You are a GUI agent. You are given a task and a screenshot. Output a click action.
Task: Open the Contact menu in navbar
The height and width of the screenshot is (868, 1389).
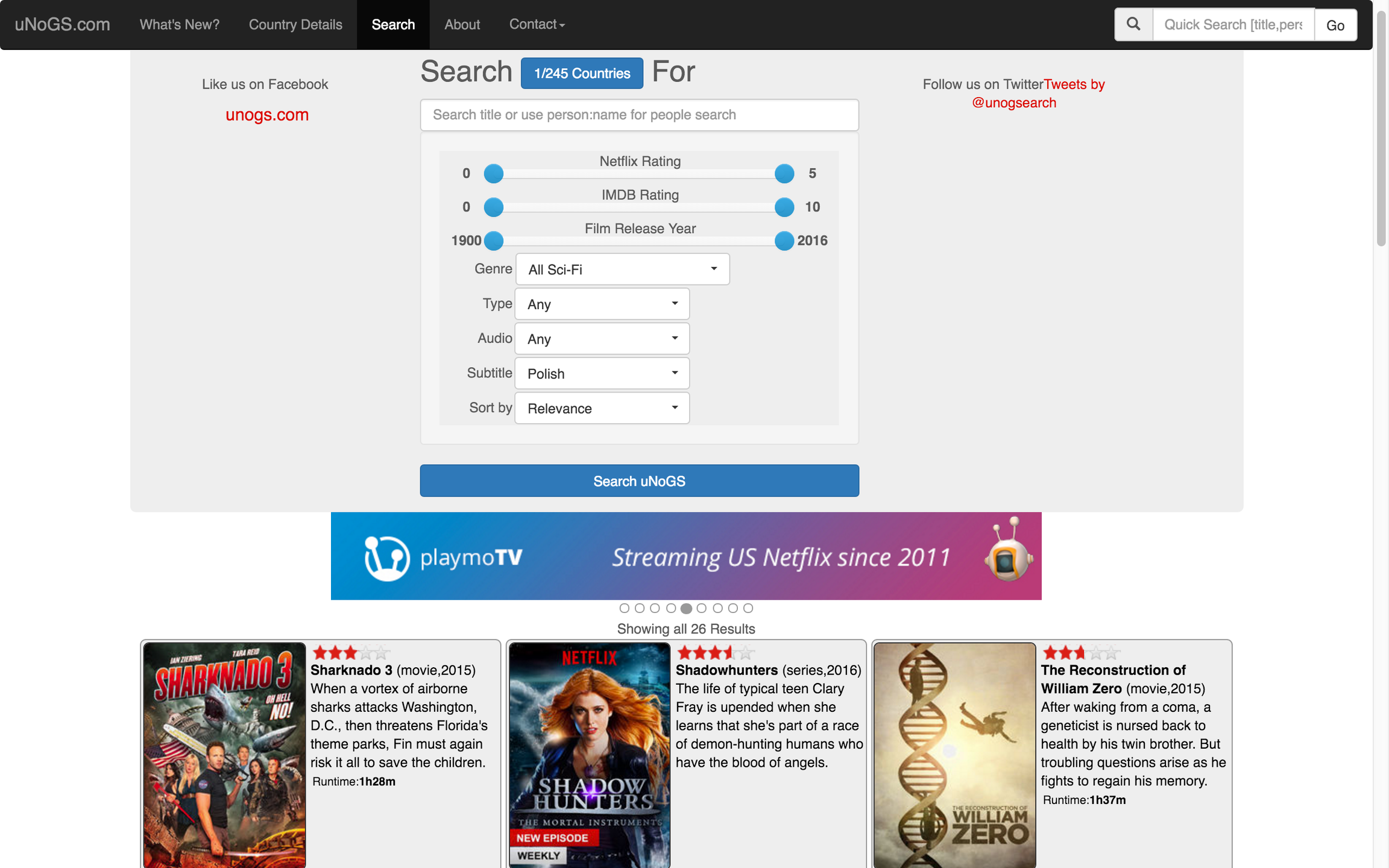pyautogui.click(x=537, y=25)
